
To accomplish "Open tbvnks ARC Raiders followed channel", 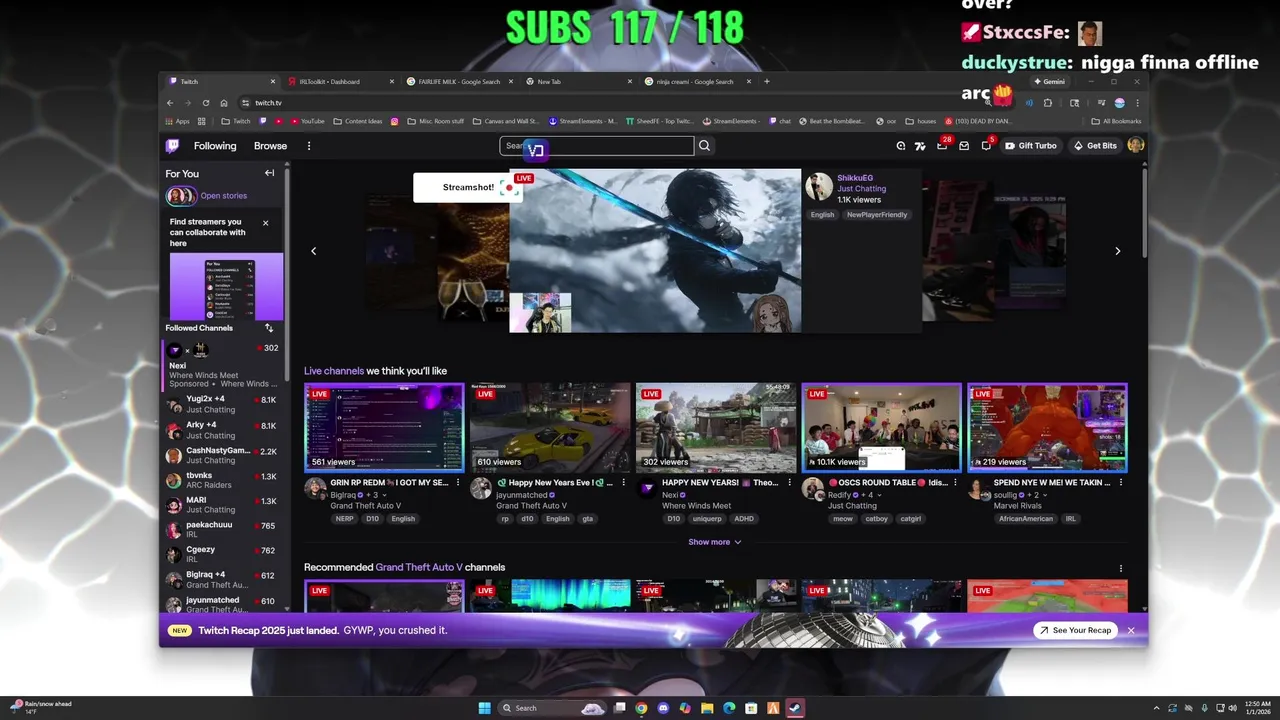I will [222, 480].
